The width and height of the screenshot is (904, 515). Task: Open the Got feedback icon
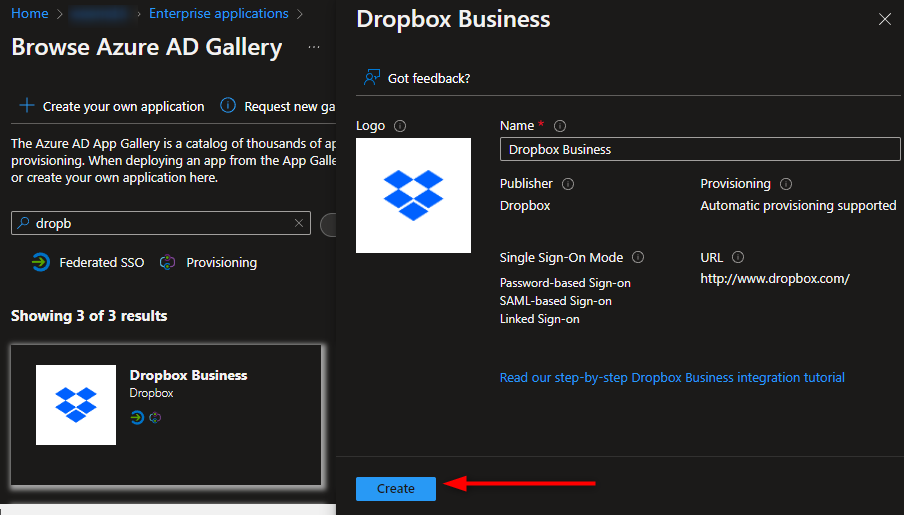click(x=372, y=78)
